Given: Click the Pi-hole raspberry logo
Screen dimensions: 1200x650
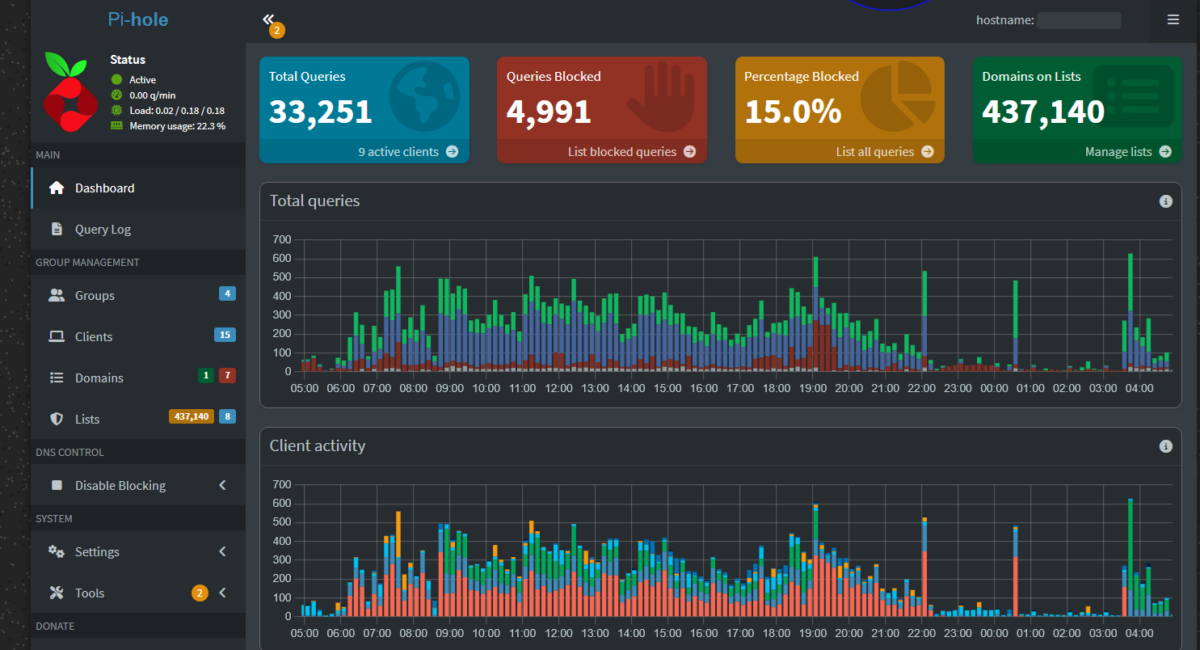Looking at the screenshot, I should (x=71, y=91).
